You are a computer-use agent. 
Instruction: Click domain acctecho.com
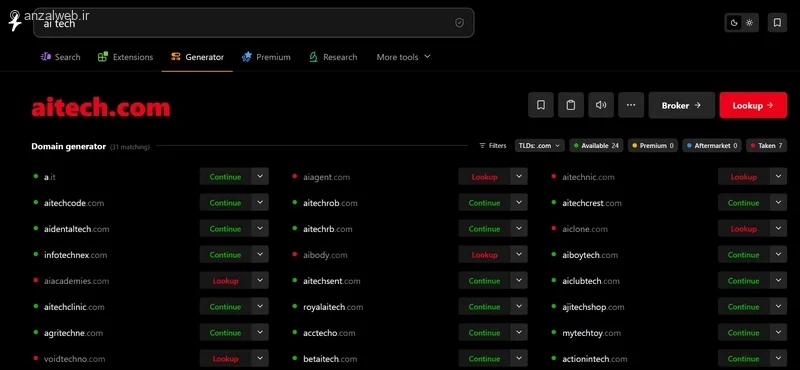tap(329, 333)
